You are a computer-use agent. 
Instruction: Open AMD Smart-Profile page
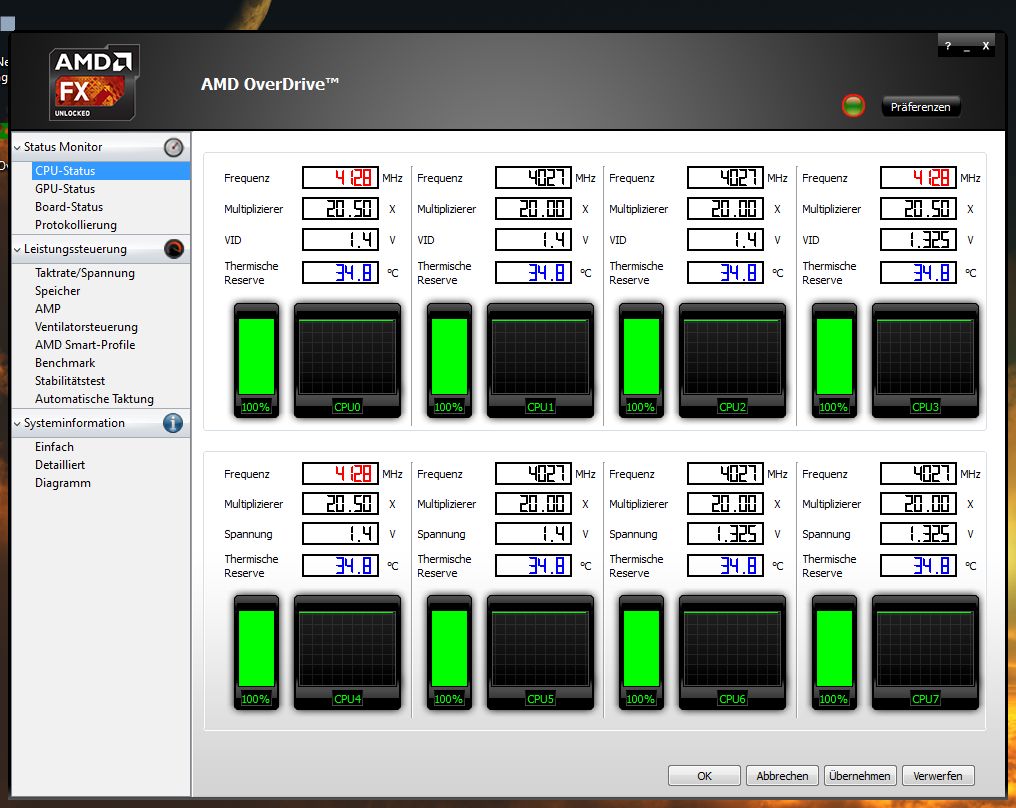(x=85, y=345)
